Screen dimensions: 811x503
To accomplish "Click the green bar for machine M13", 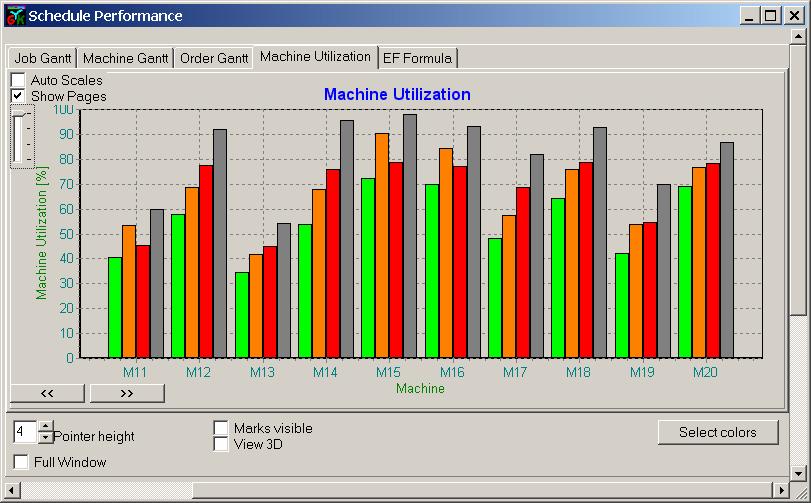I will (242, 315).
